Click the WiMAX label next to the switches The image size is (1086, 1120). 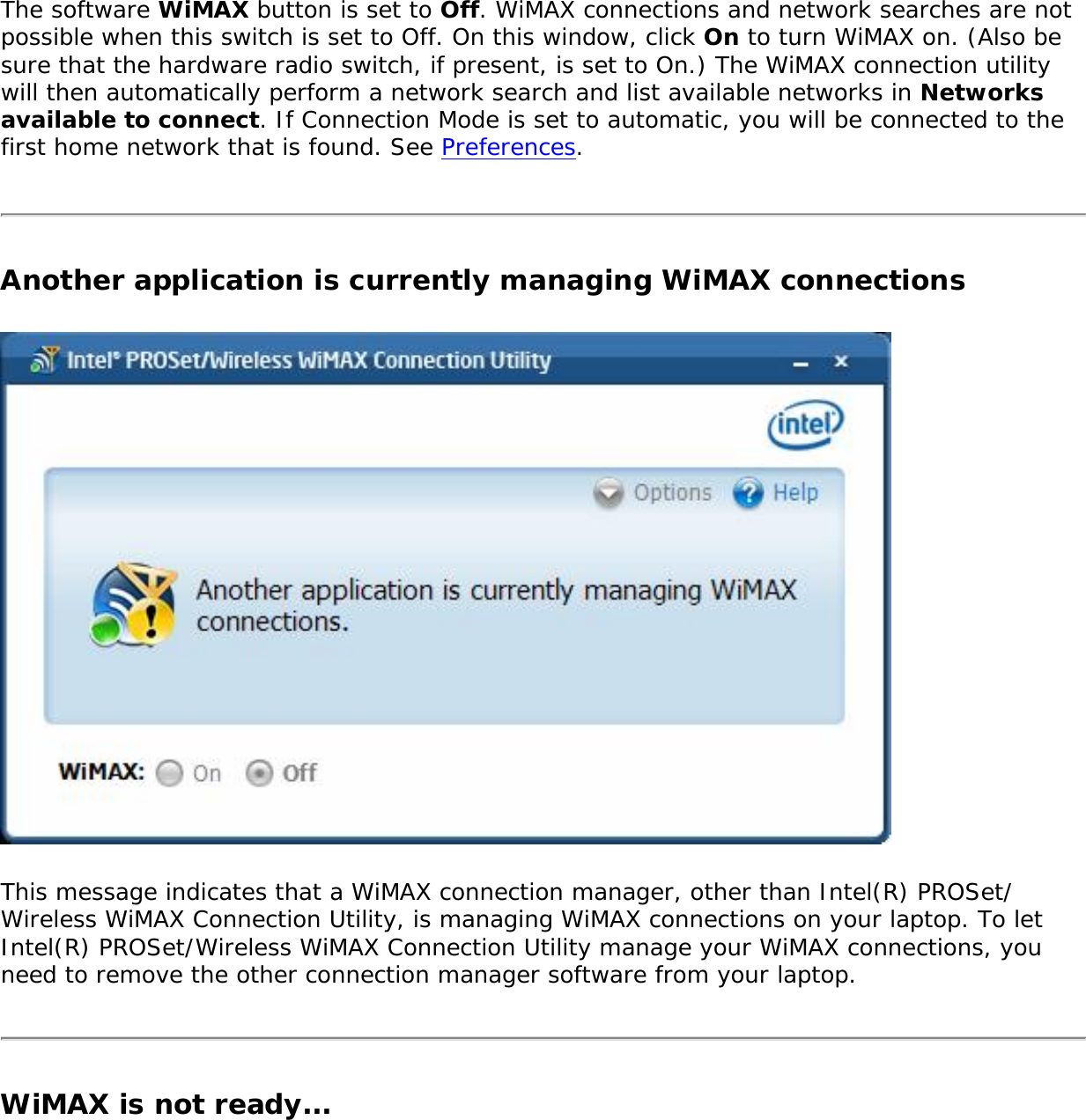(x=100, y=771)
